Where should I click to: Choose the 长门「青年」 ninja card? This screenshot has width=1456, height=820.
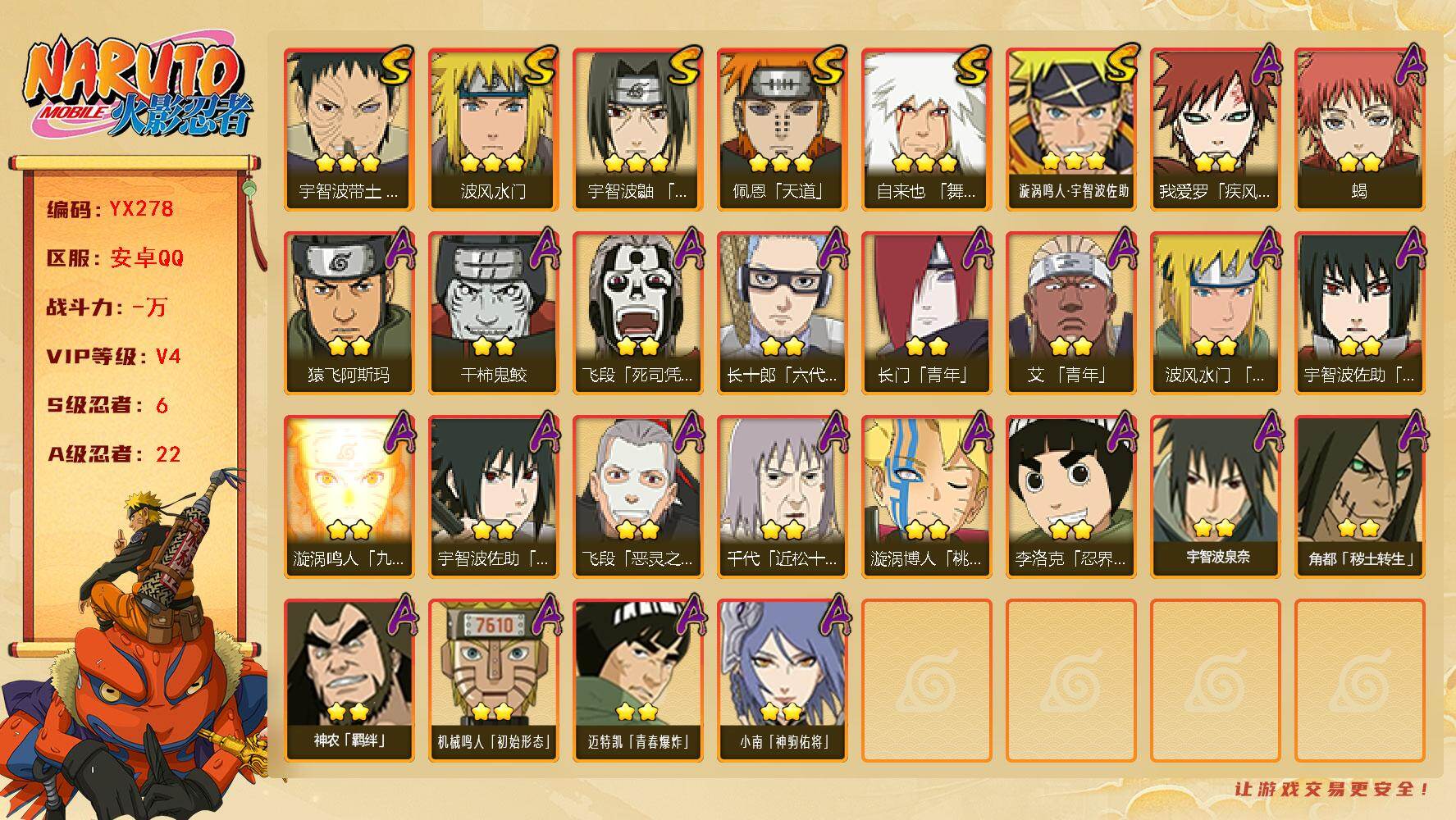(926, 312)
